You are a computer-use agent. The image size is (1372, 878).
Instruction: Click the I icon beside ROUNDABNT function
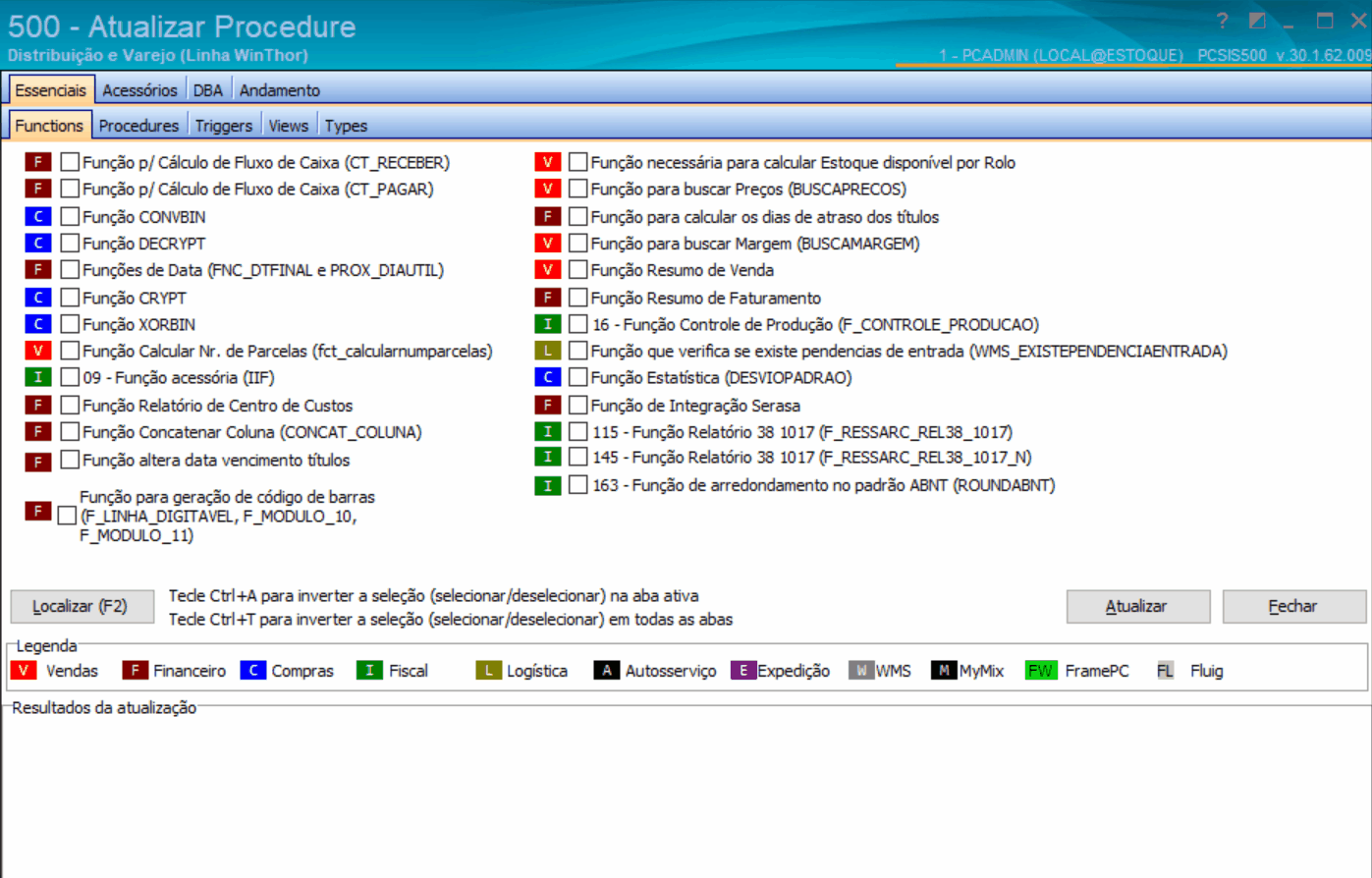pyautogui.click(x=547, y=485)
